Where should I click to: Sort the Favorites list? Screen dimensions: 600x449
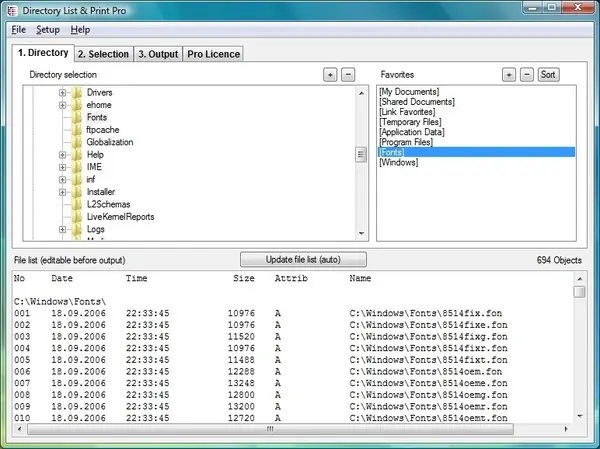pyautogui.click(x=548, y=75)
